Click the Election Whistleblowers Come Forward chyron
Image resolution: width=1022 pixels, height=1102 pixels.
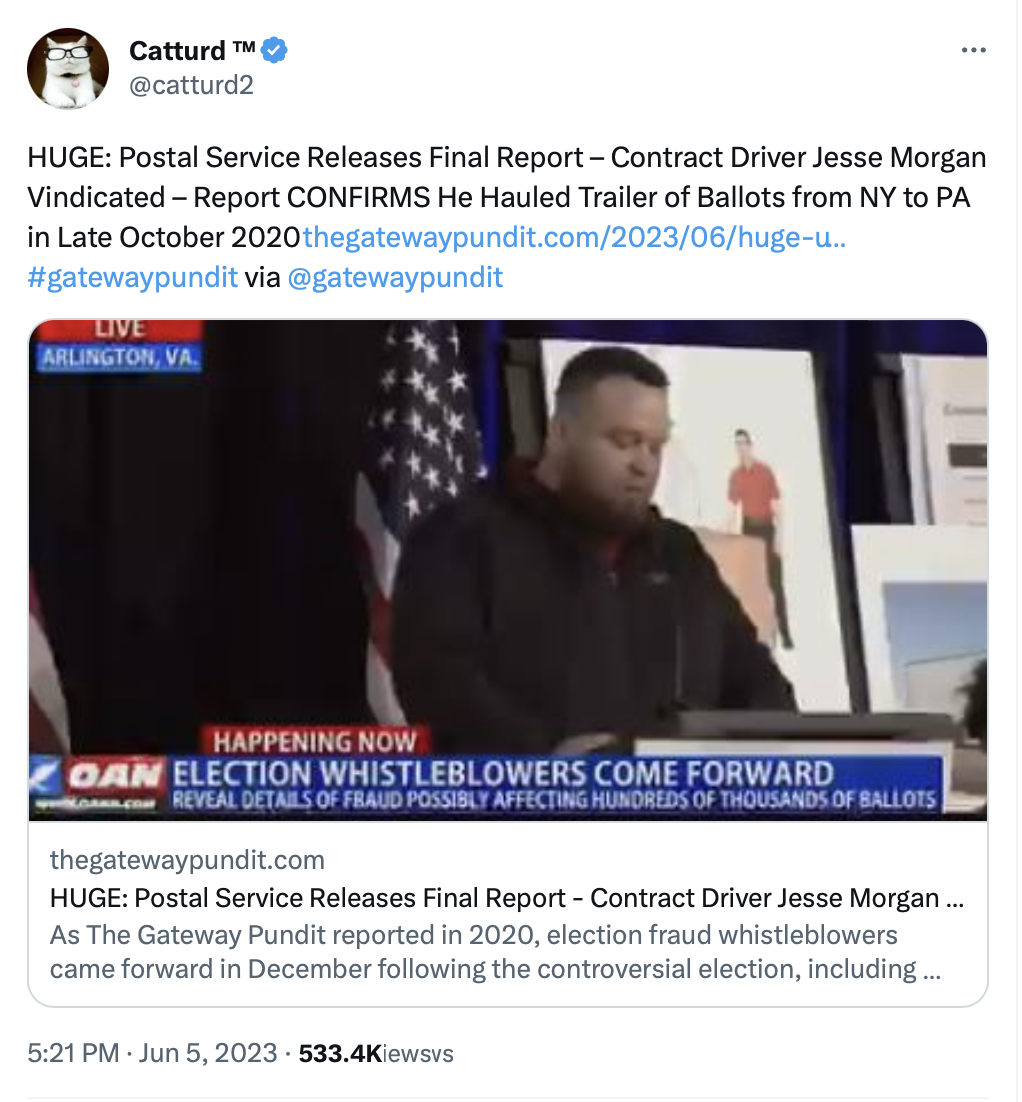555,784
